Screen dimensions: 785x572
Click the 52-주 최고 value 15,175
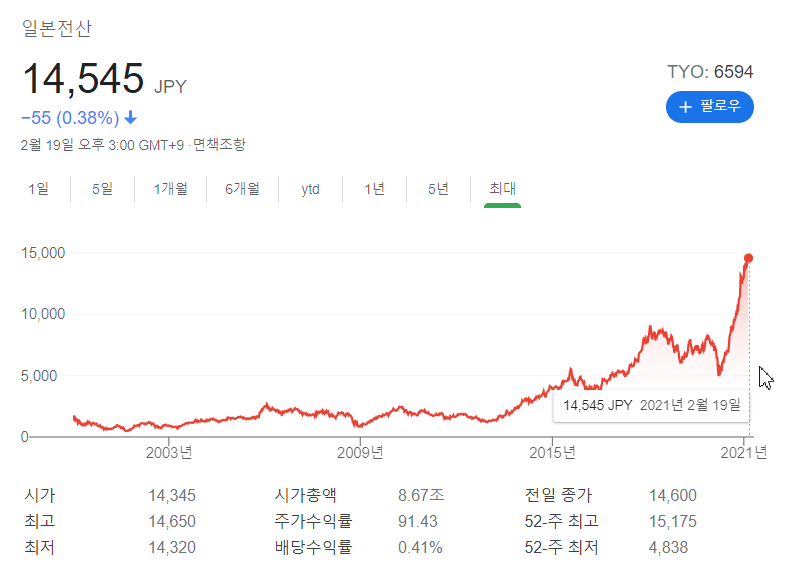click(x=673, y=521)
